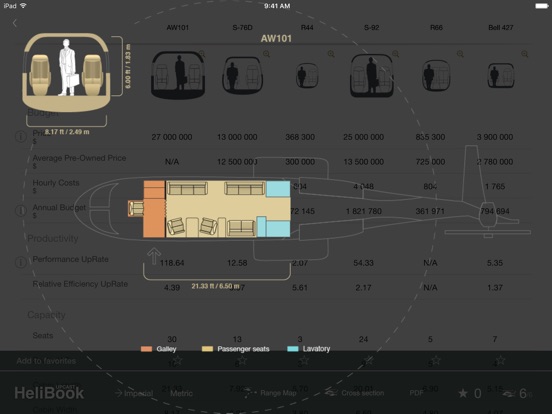This screenshot has width=552, height=414.
Task: Click the Price info icon
Action: pyautogui.click(x=21, y=137)
